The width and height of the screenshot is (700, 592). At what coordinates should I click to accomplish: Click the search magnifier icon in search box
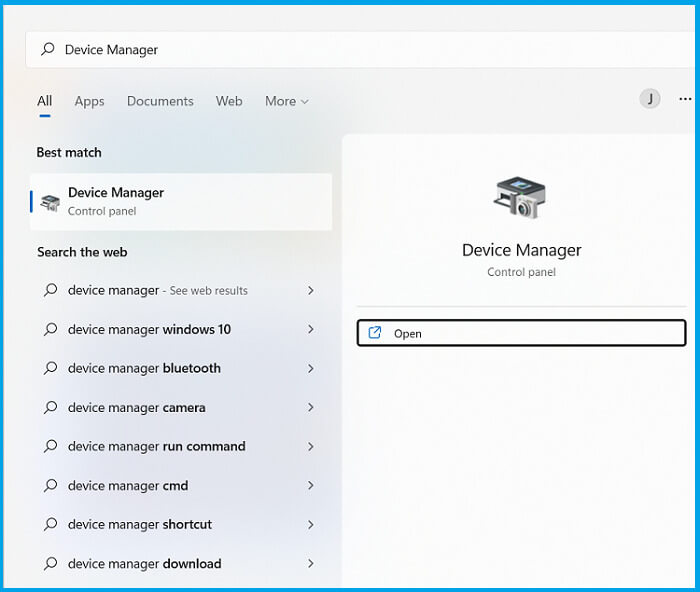point(48,49)
